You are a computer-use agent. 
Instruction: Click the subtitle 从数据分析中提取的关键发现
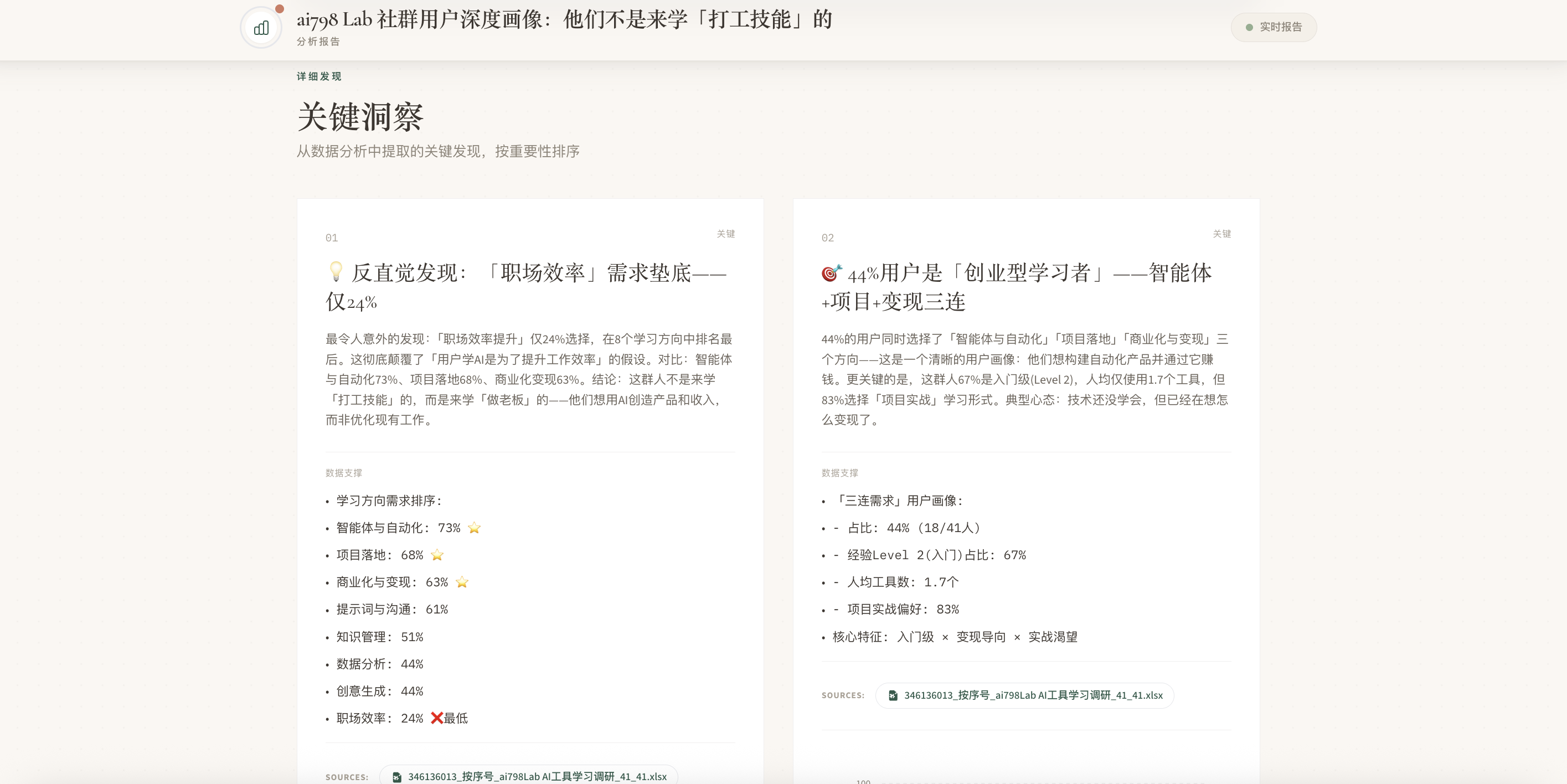pos(438,151)
